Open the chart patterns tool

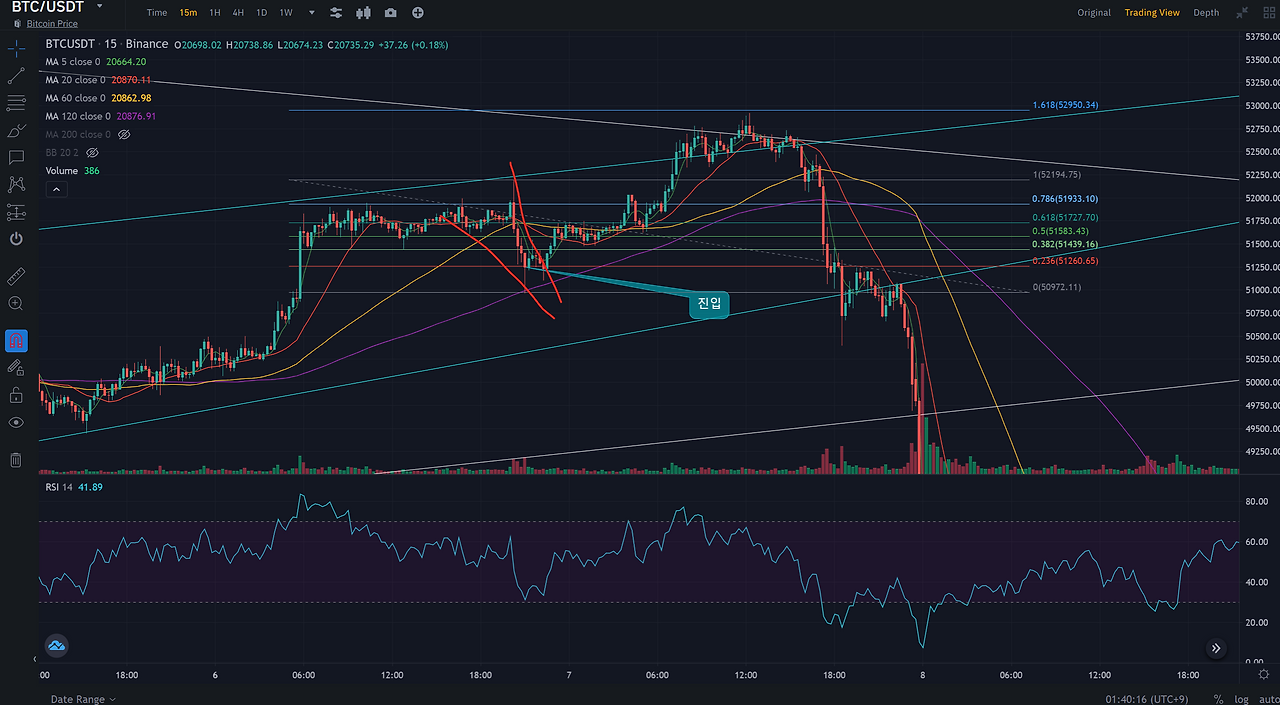[x=16, y=184]
